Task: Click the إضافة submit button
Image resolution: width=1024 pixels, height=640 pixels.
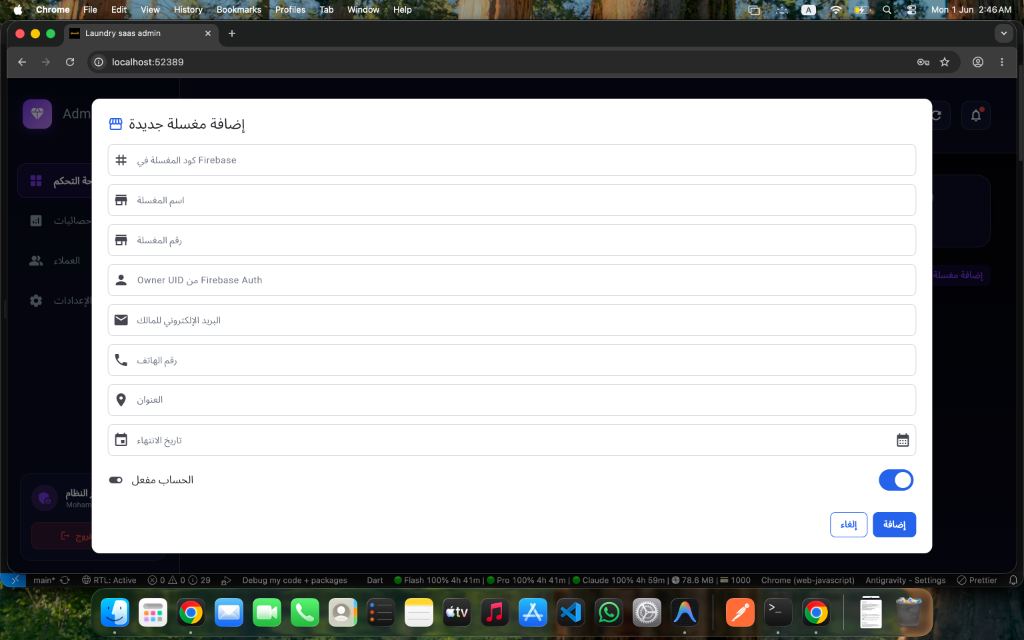Action: 894,524
